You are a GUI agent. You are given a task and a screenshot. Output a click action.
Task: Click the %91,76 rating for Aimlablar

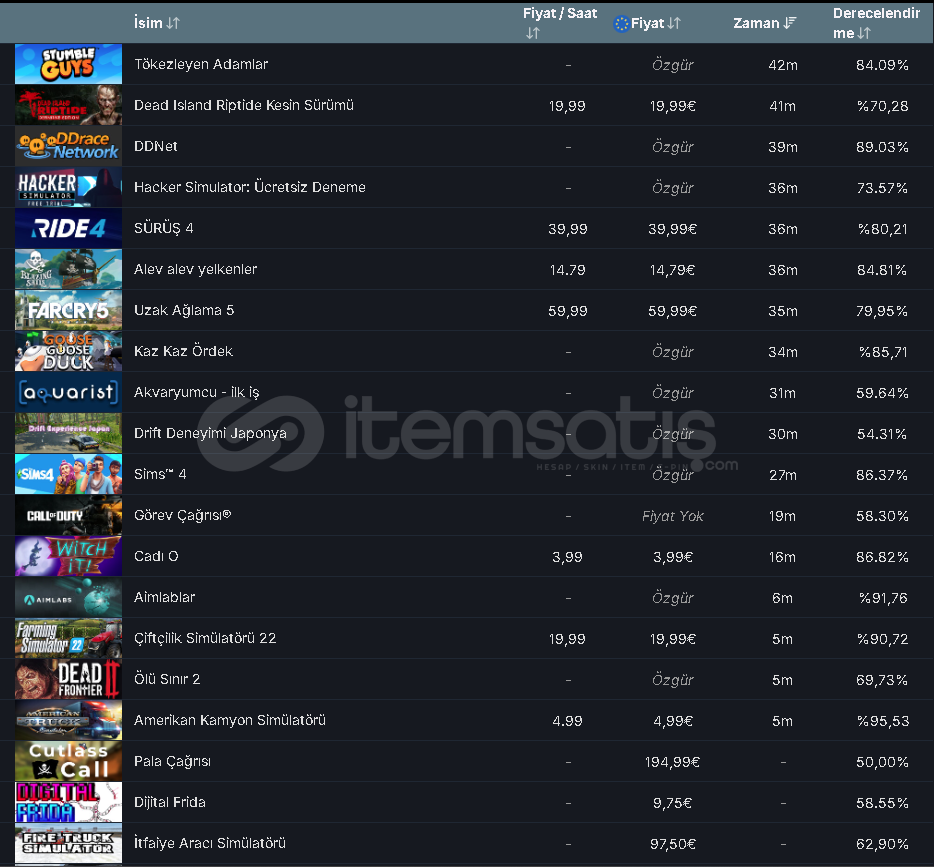pos(883,598)
